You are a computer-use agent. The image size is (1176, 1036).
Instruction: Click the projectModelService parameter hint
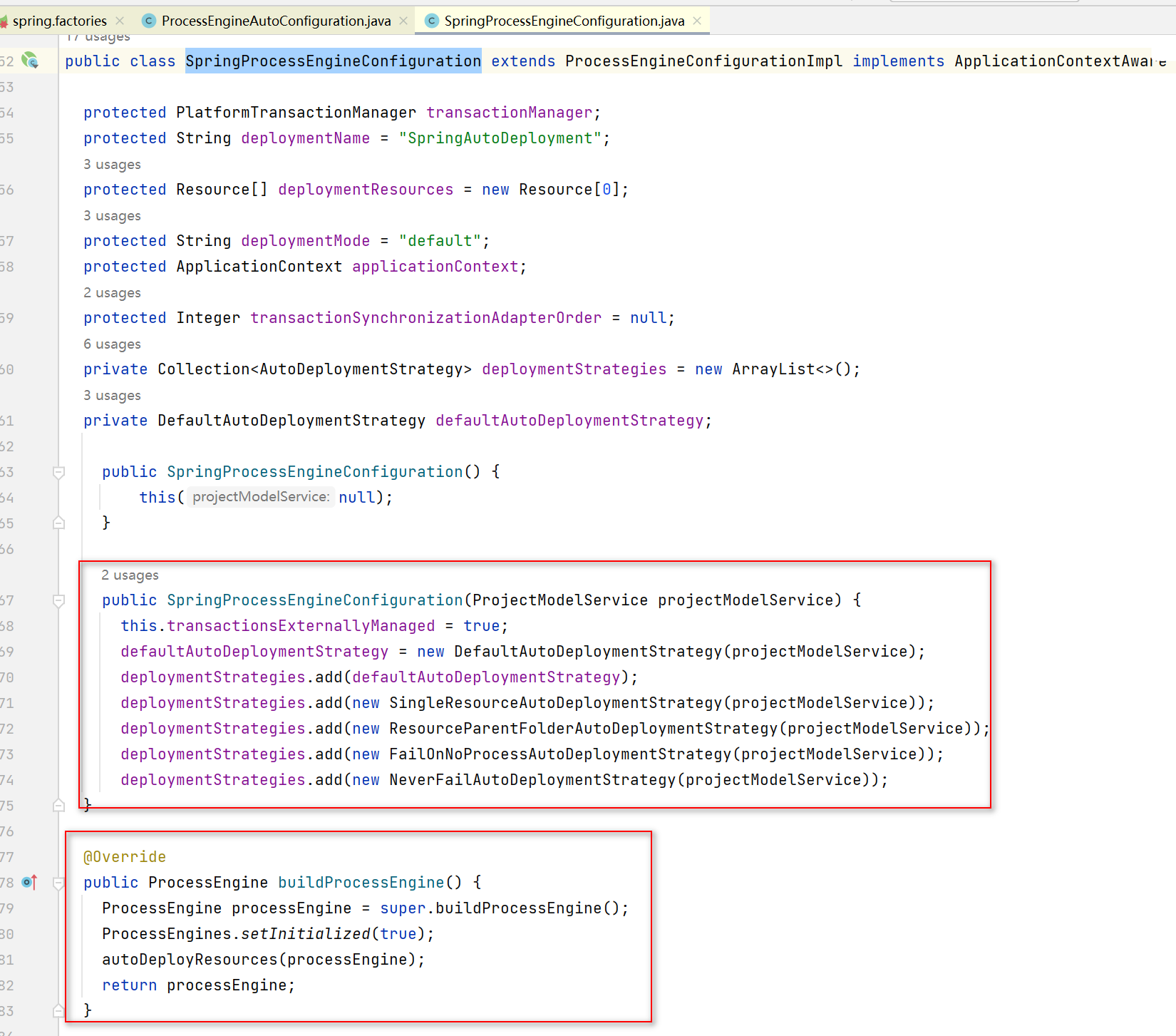point(261,497)
